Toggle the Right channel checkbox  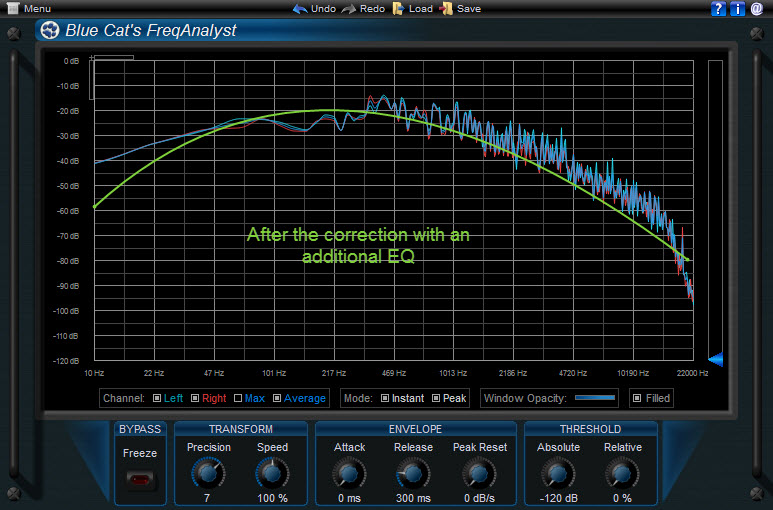pos(195,398)
